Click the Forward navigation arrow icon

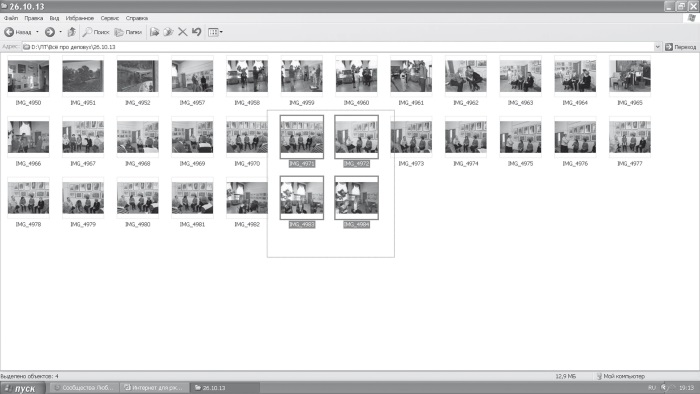pyautogui.click(x=50, y=32)
